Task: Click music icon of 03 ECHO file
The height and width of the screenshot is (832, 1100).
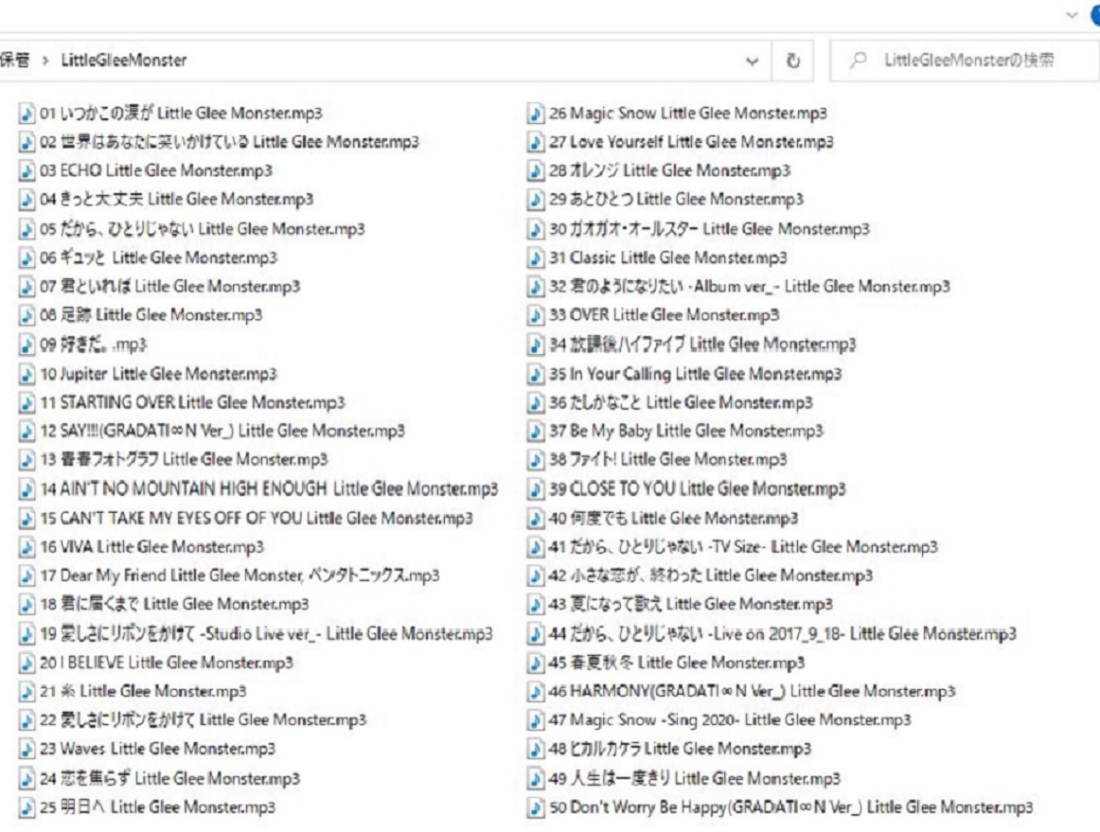Action: click(x=27, y=171)
